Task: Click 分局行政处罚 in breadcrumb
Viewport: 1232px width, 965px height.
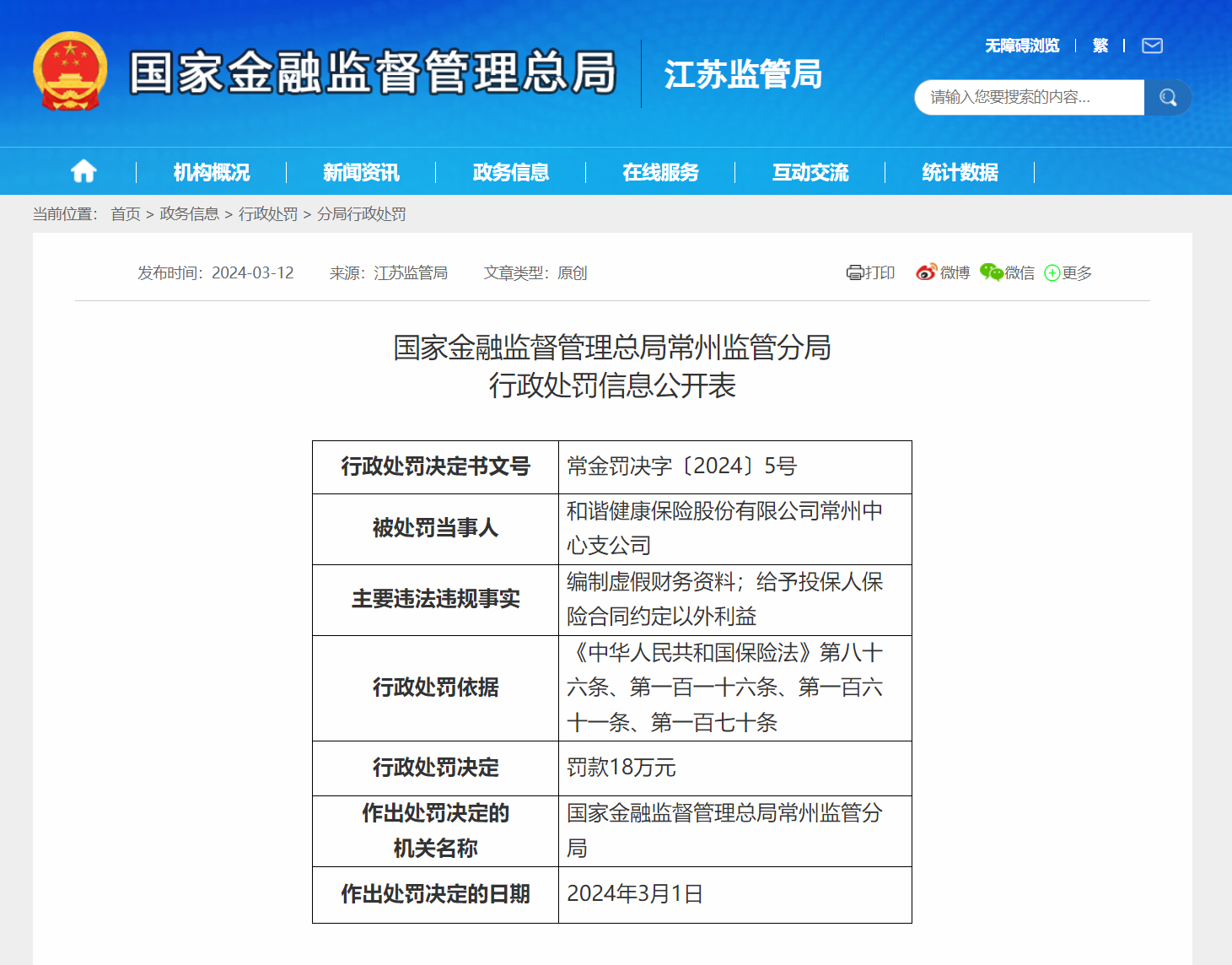Action: 362,214
